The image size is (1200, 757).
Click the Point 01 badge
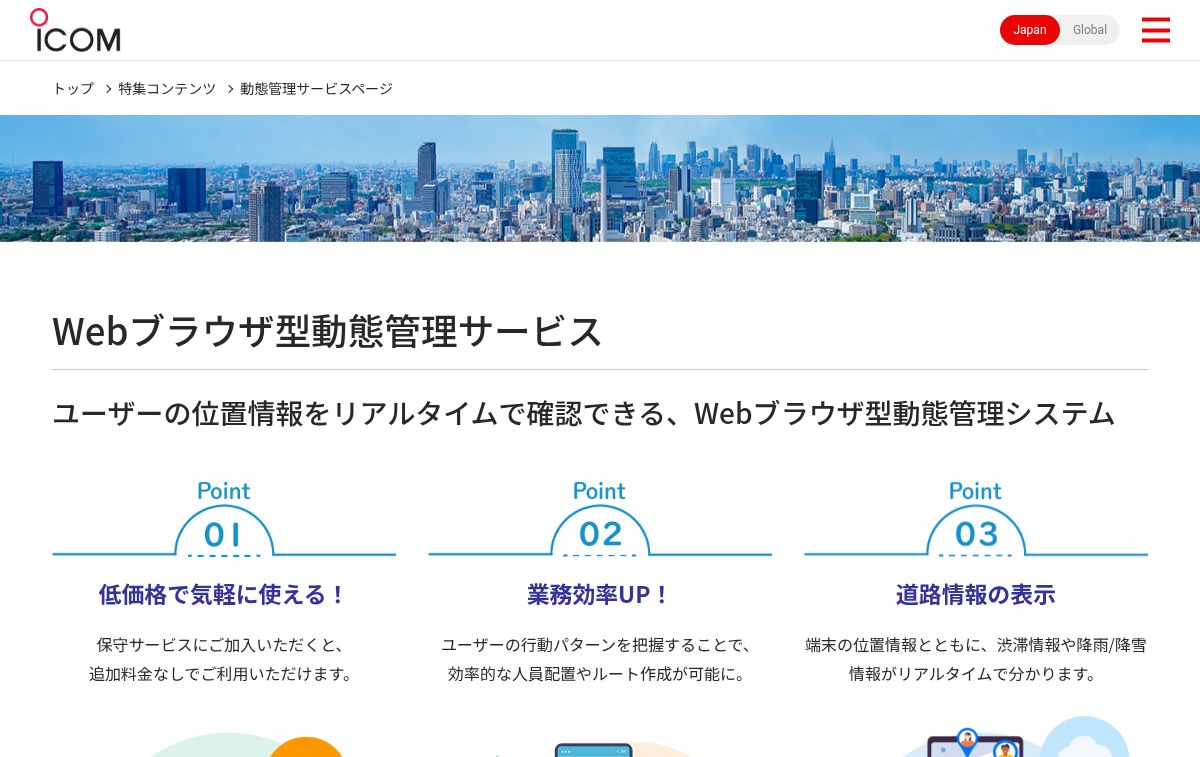pyautogui.click(x=224, y=518)
